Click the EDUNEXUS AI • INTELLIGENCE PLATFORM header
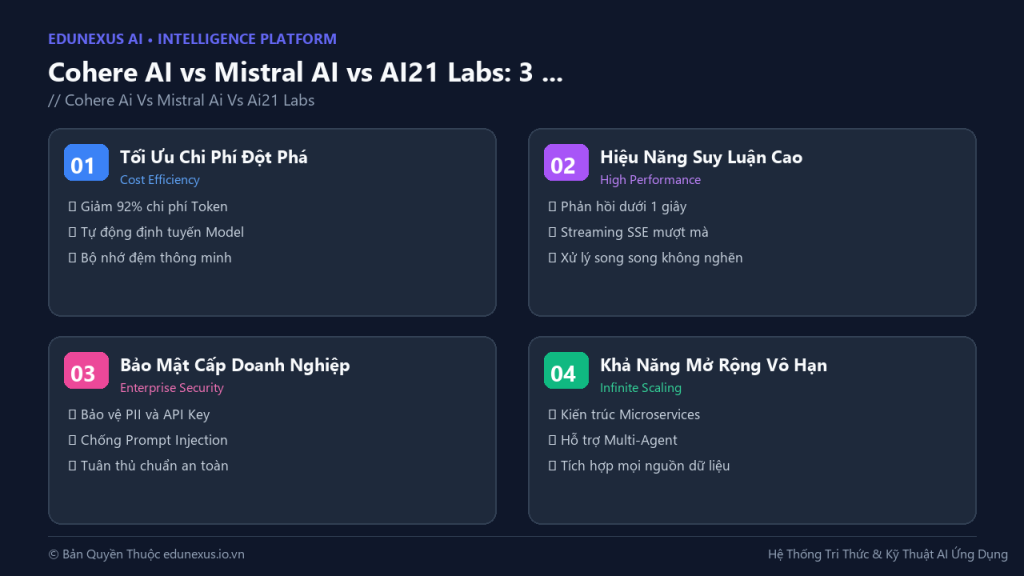 pos(193,39)
